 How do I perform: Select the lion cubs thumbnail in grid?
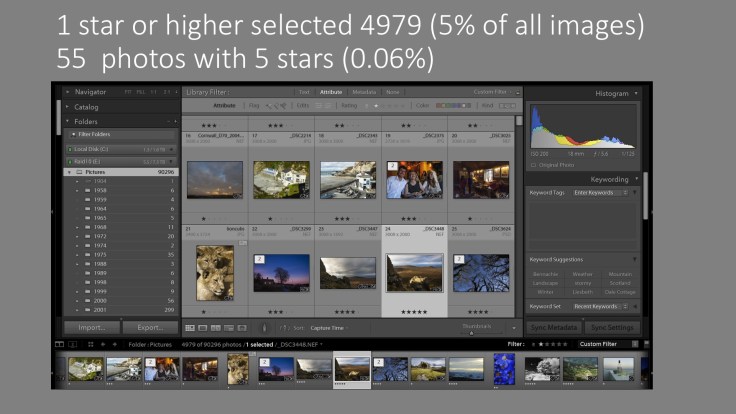tap(215, 273)
